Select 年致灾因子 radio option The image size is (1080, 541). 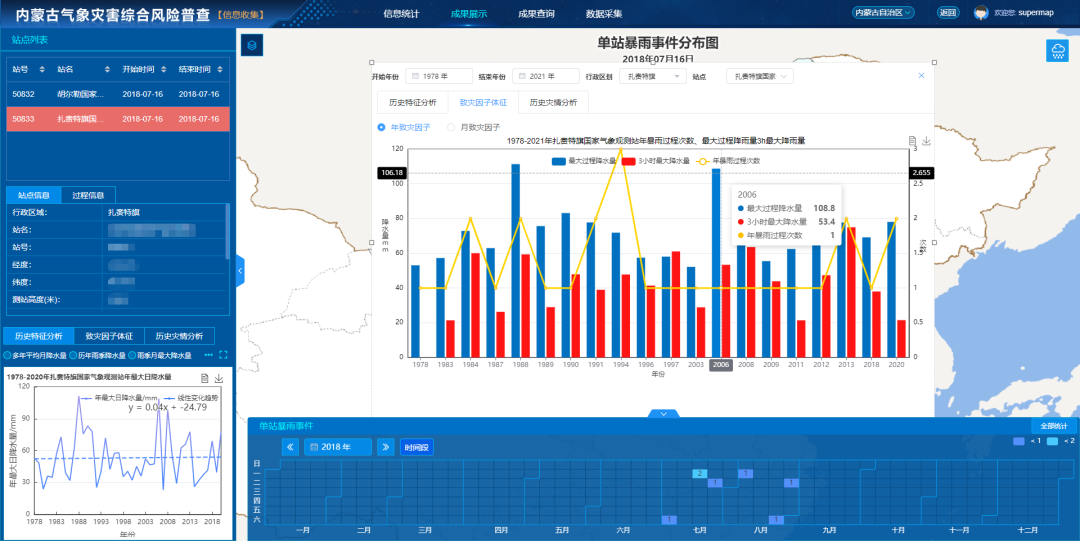click(404, 127)
